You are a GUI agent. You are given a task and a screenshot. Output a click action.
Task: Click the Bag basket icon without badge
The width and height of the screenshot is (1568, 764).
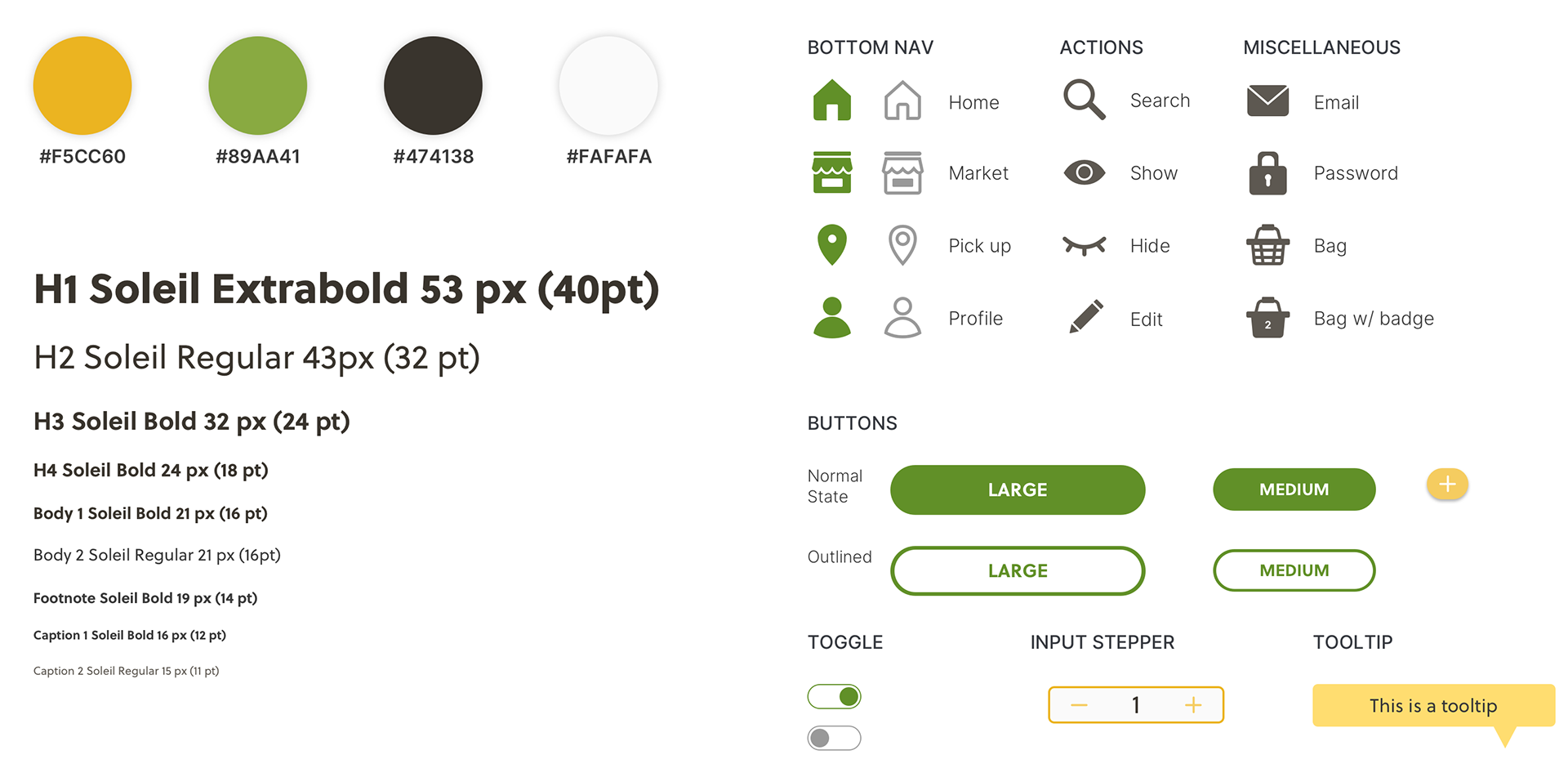pos(1267,244)
